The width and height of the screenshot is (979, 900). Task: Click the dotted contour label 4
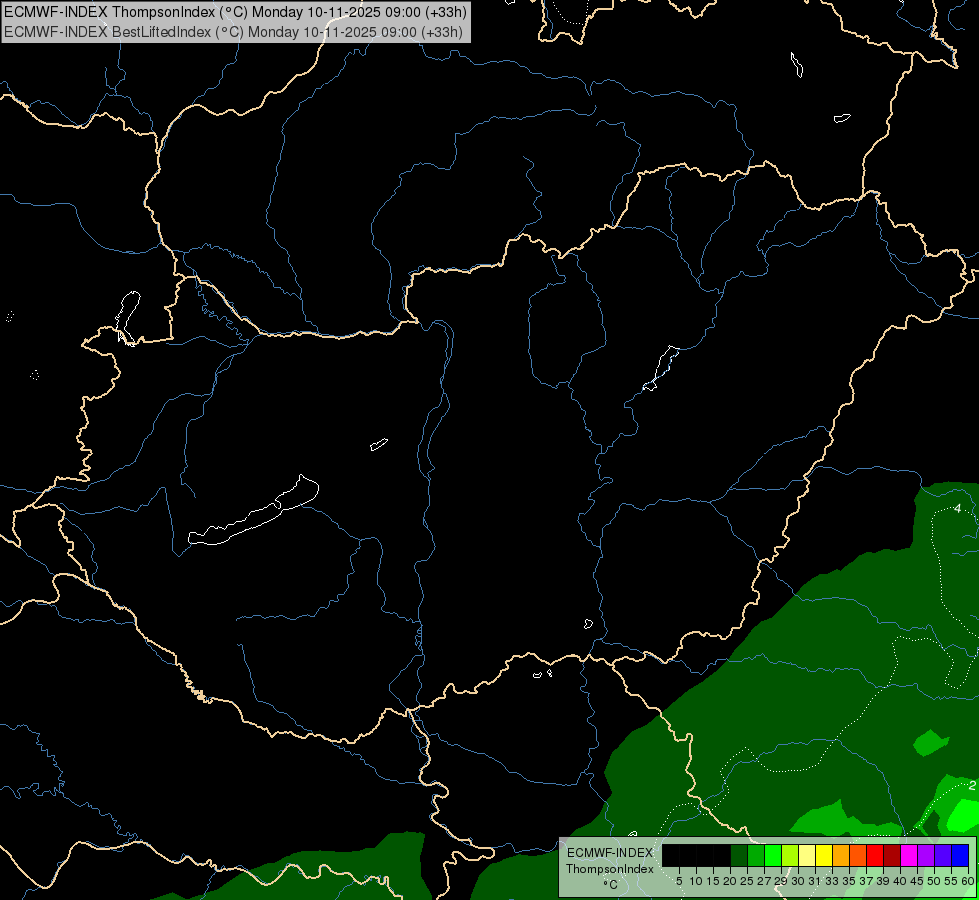click(958, 508)
